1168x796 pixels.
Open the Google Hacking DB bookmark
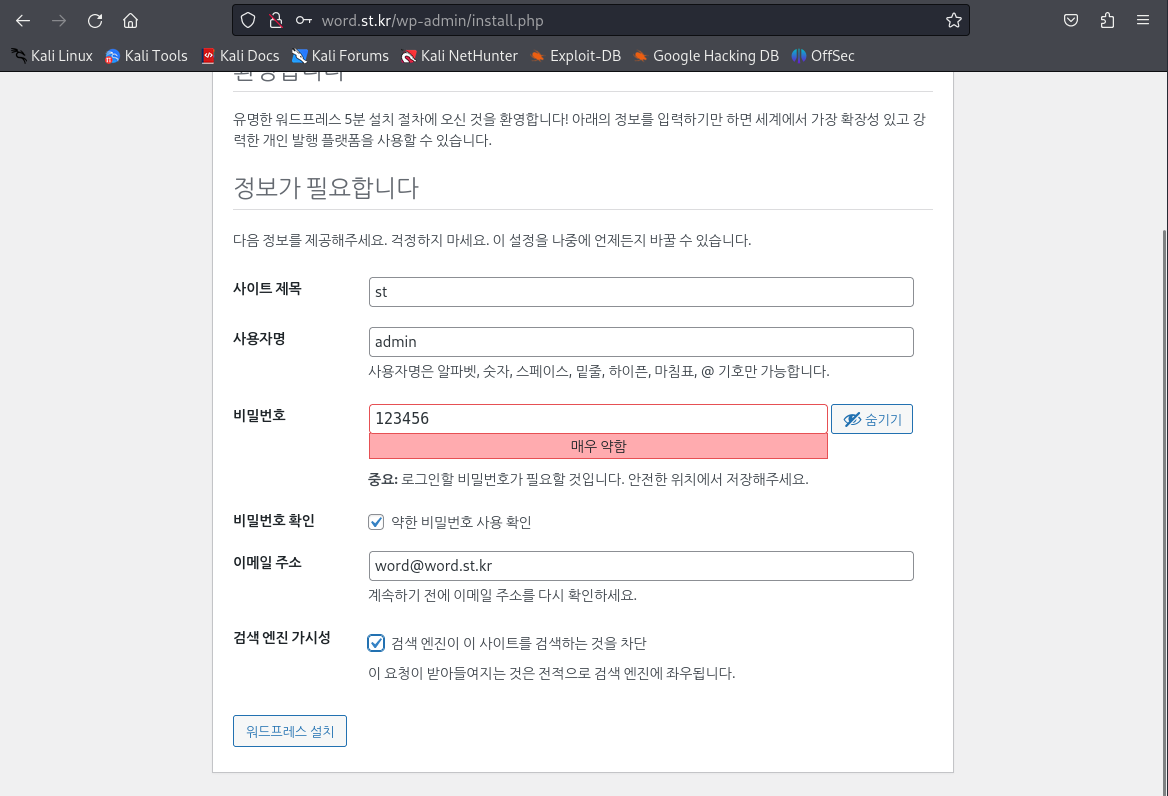(705, 56)
